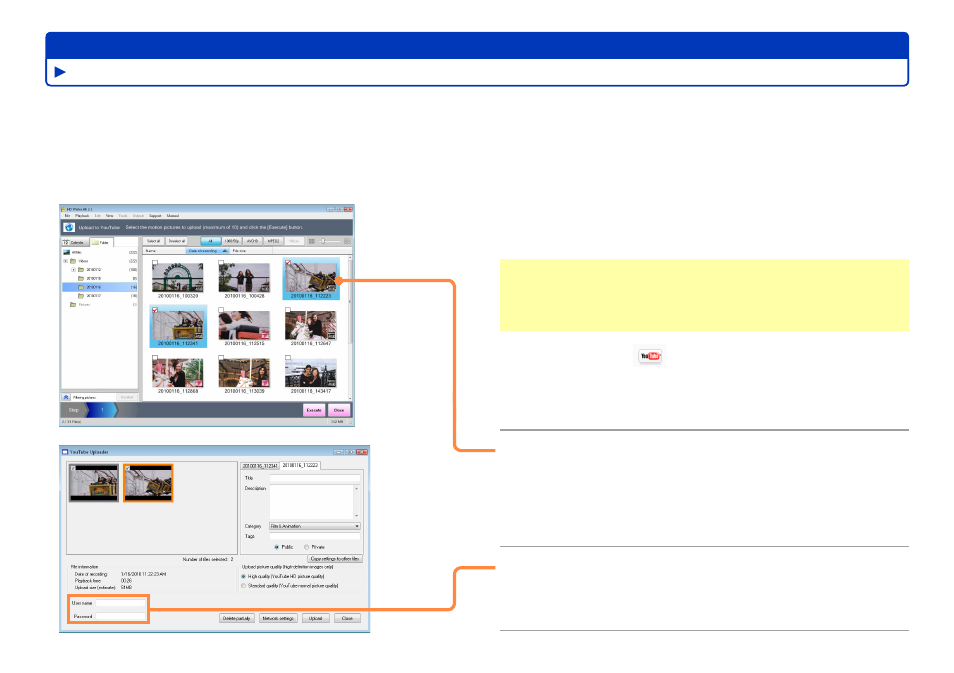Screen dimensions: 954x673
Task: Click the HD Writer app title icon
Action: (63, 209)
